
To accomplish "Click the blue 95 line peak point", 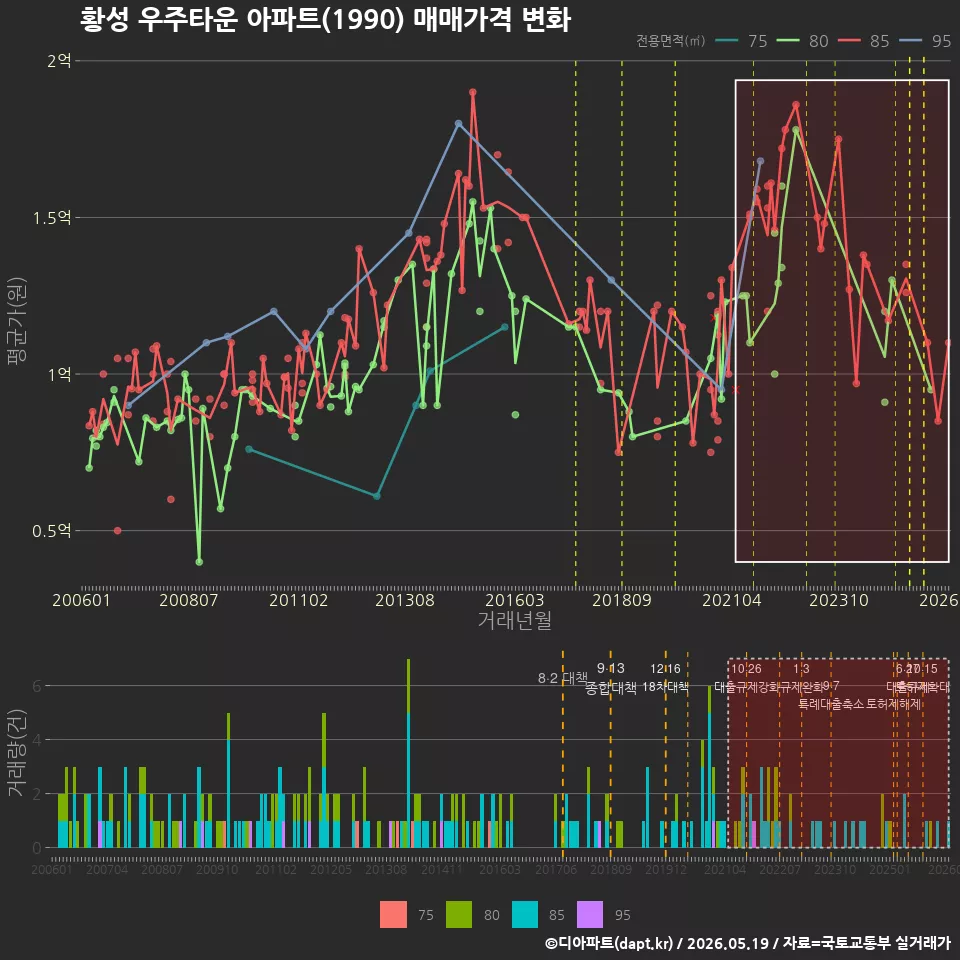I will (x=459, y=124).
